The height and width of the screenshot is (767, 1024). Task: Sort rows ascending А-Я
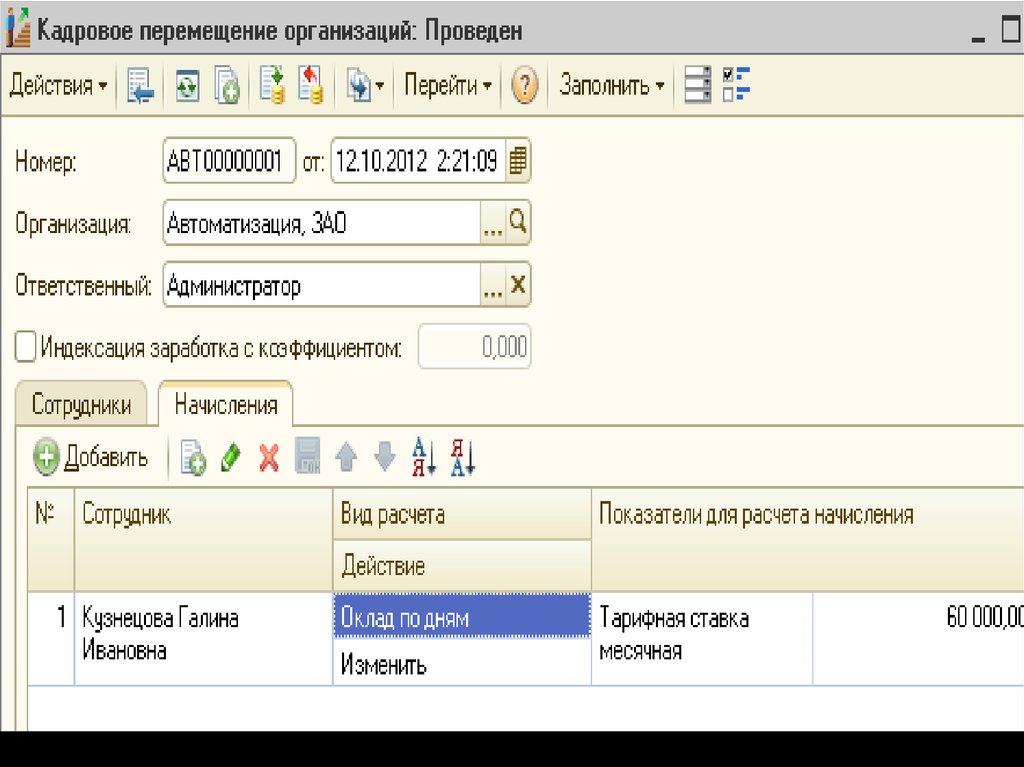pyautogui.click(x=424, y=458)
